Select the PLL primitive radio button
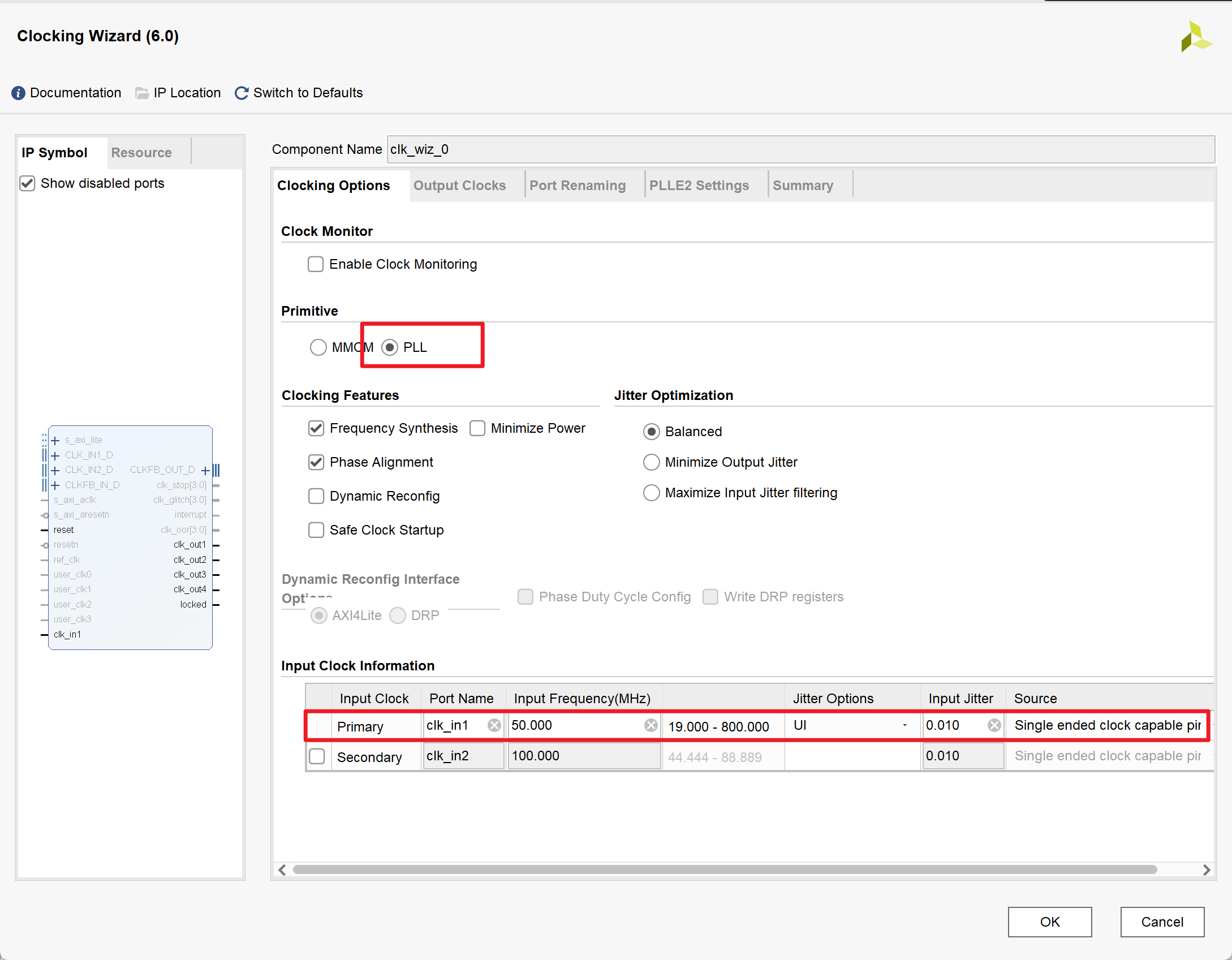 tap(390, 347)
